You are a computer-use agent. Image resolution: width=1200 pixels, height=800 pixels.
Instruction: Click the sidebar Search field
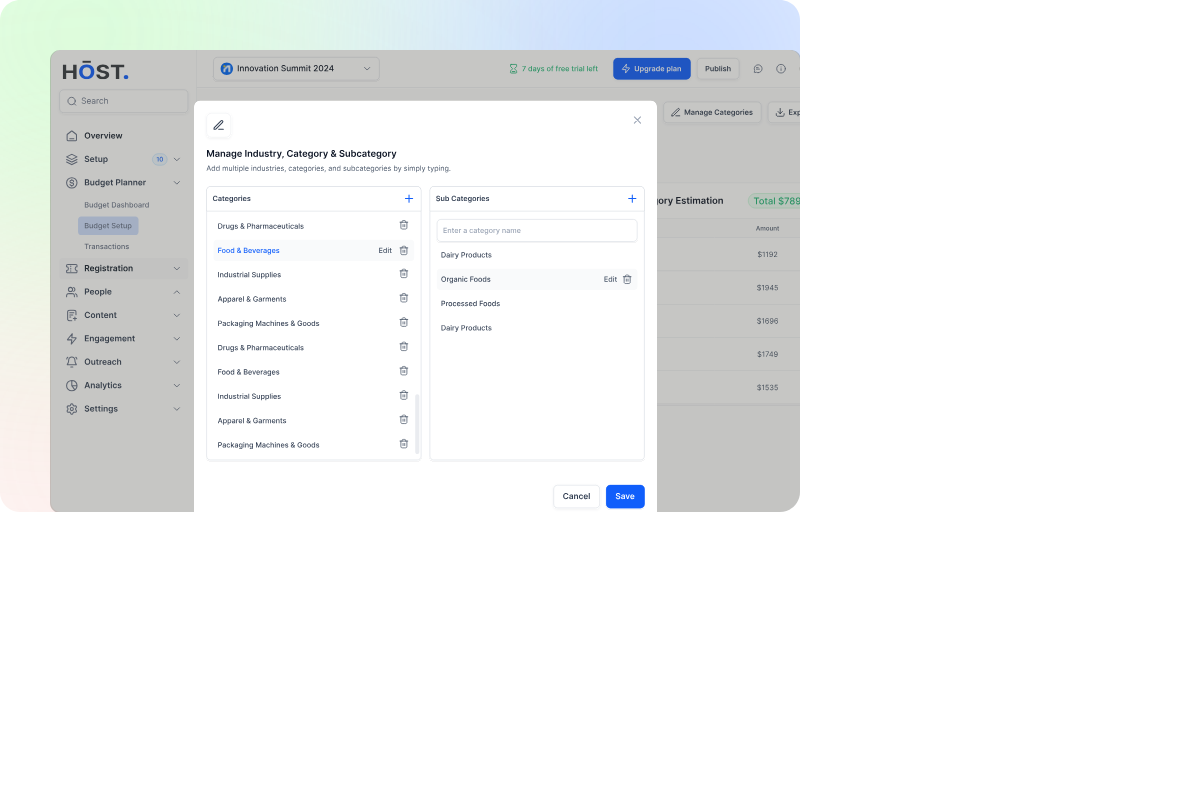123,101
